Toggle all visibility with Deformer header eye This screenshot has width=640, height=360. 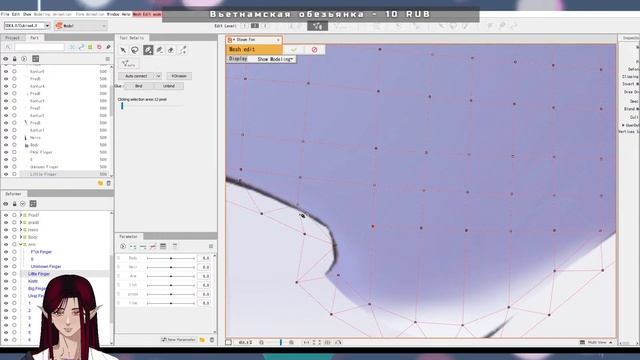pyautogui.click(x=6, y=204)
